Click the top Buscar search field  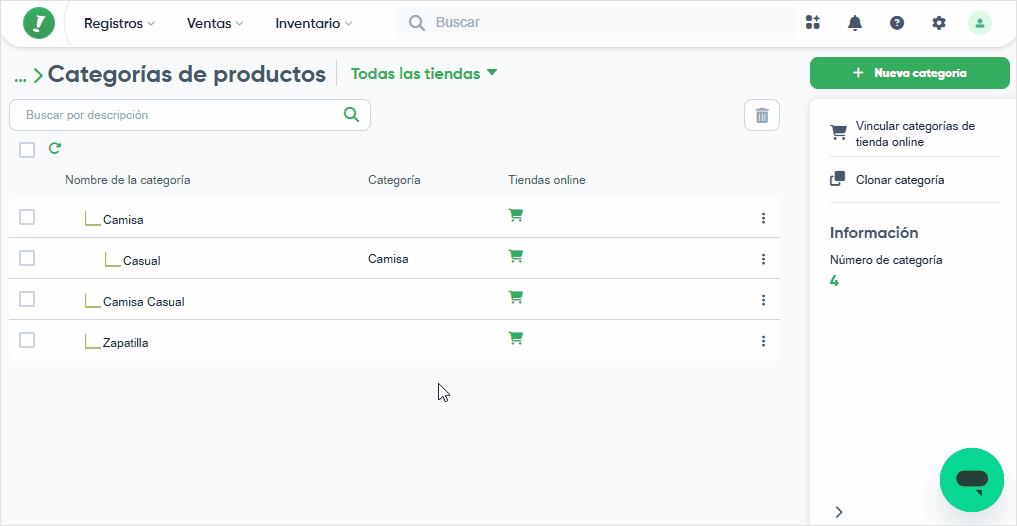click(595, 23)
